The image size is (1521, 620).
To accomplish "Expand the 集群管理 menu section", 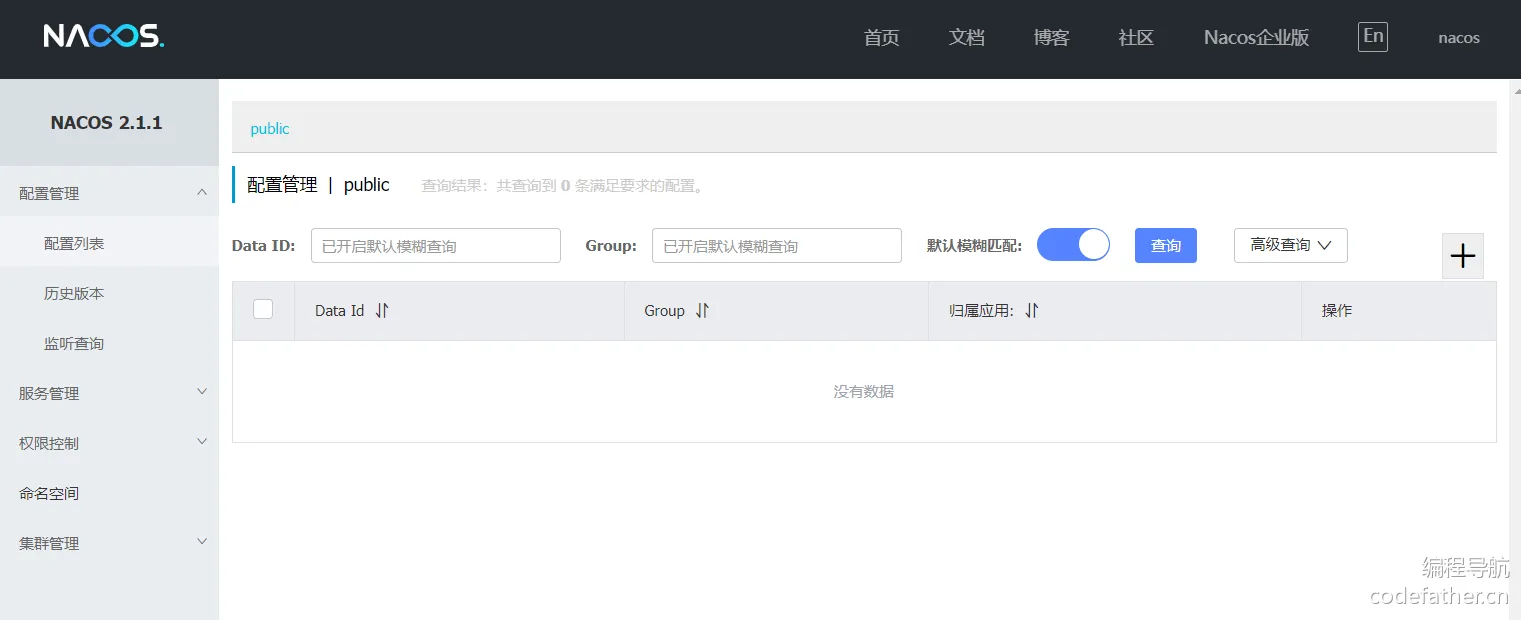I will [109, 543].
